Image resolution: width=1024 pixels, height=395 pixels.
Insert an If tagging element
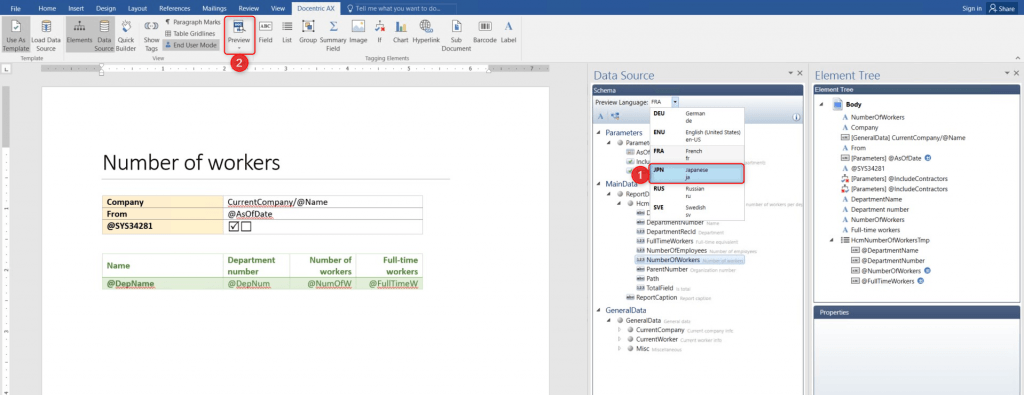(x=379, y=31)
